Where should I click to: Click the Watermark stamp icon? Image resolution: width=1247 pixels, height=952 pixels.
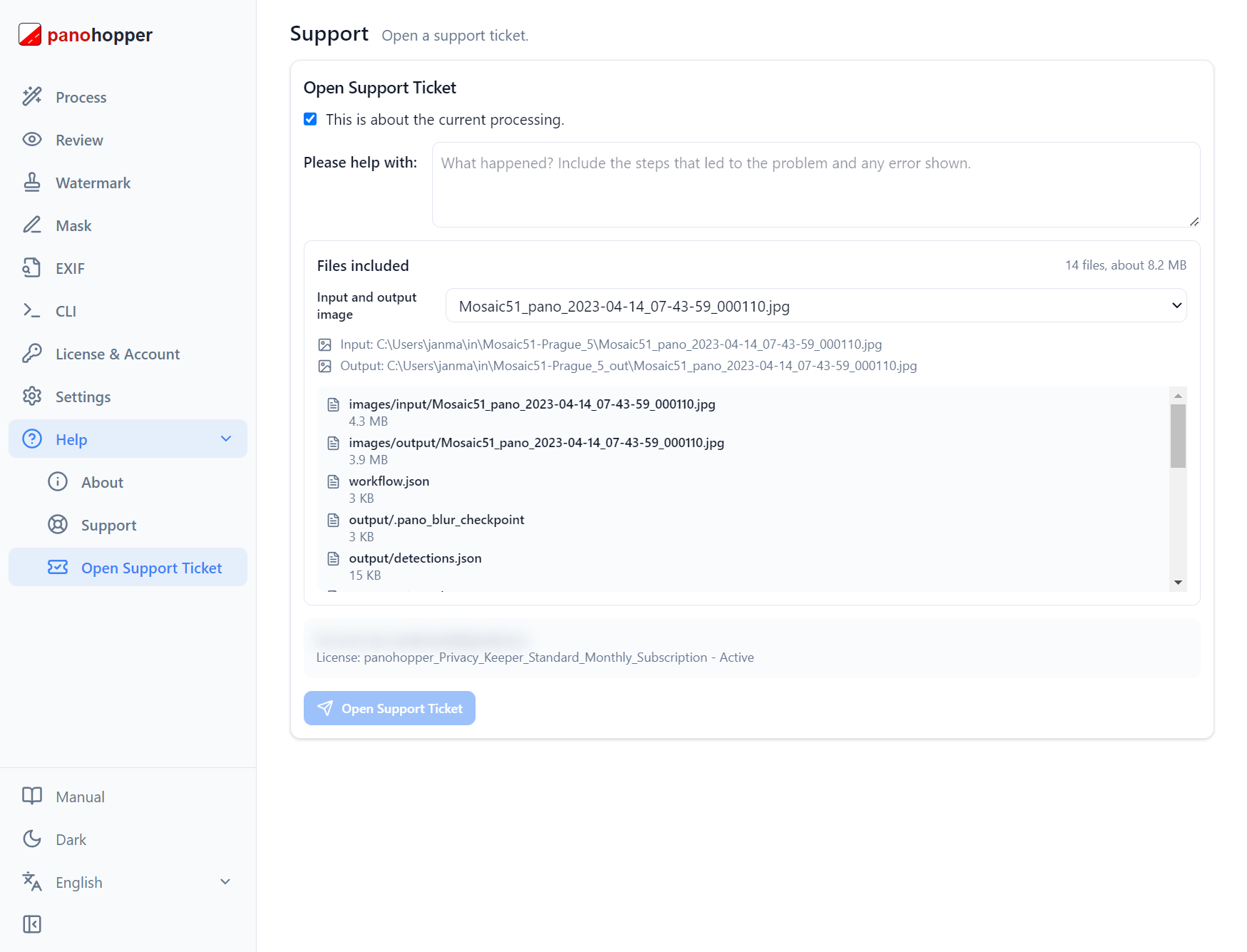pos(32,182)
